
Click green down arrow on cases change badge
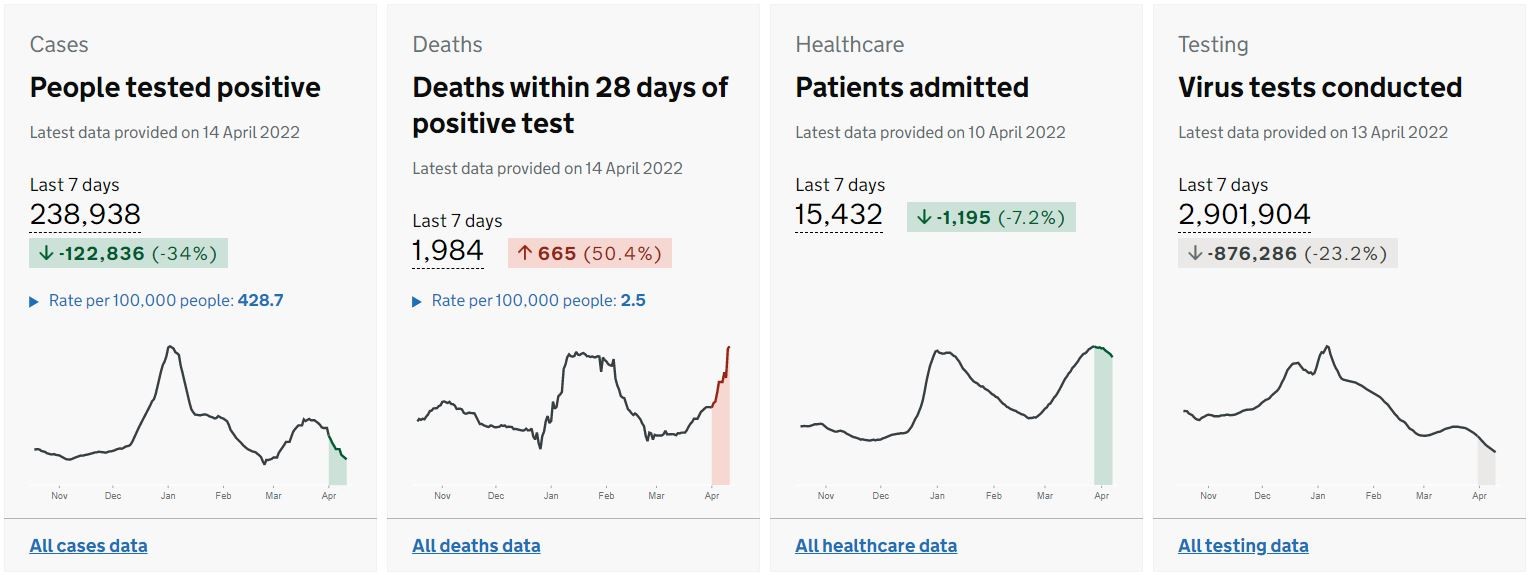pyautogui.click(x=46, y=254)
